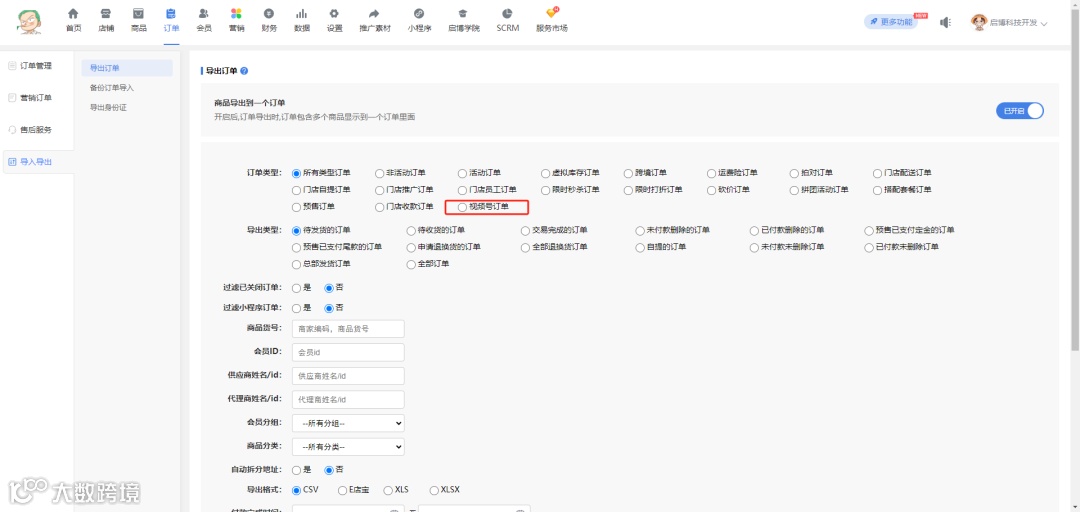The image size is (1080, 512).
Task: Select 交易完成的订单 export type
Action: (x=526, y=230)
